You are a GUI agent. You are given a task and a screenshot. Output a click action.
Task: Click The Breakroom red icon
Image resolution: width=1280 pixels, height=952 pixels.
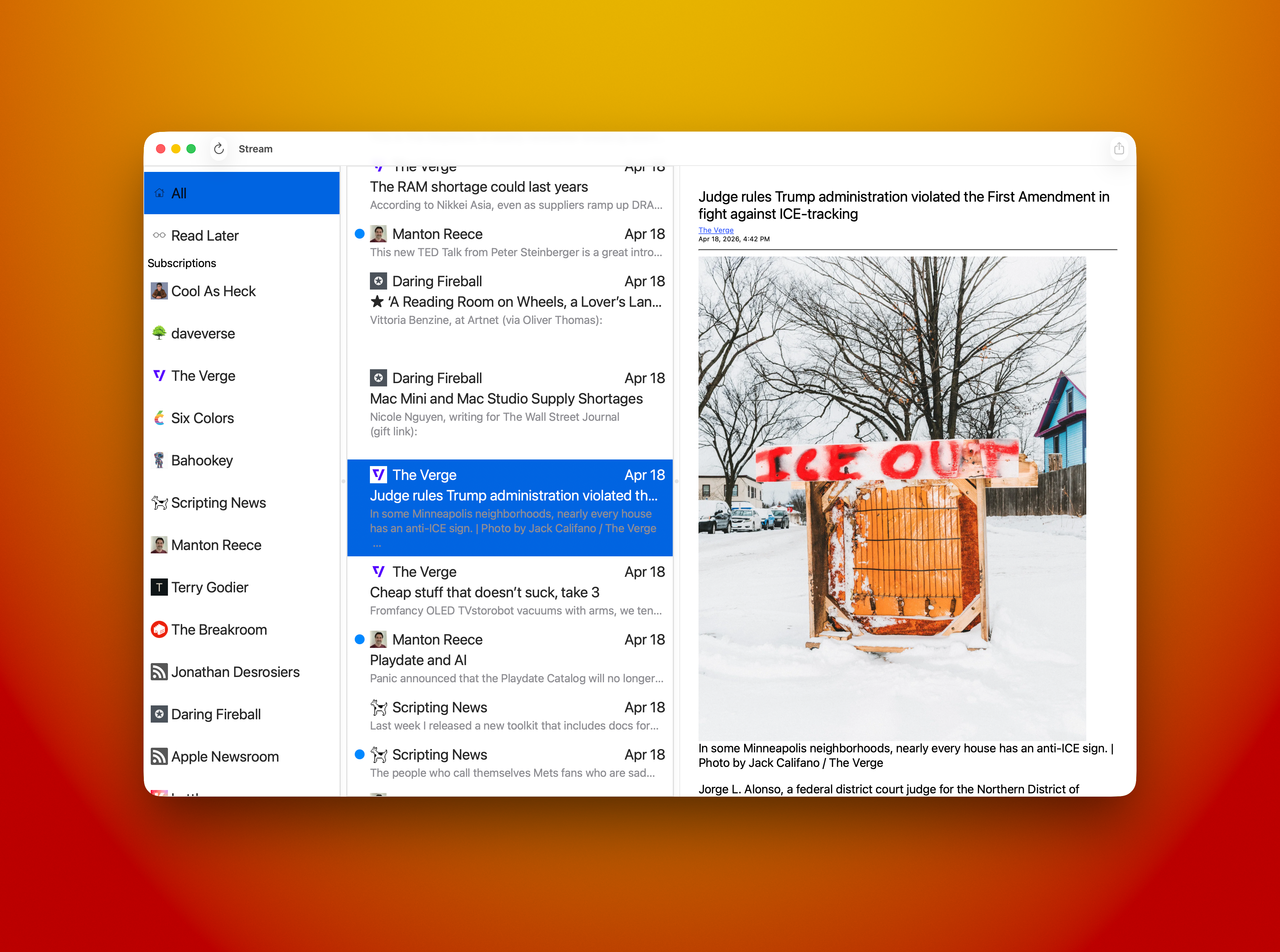pyautogui.click(x=159, y=629)
